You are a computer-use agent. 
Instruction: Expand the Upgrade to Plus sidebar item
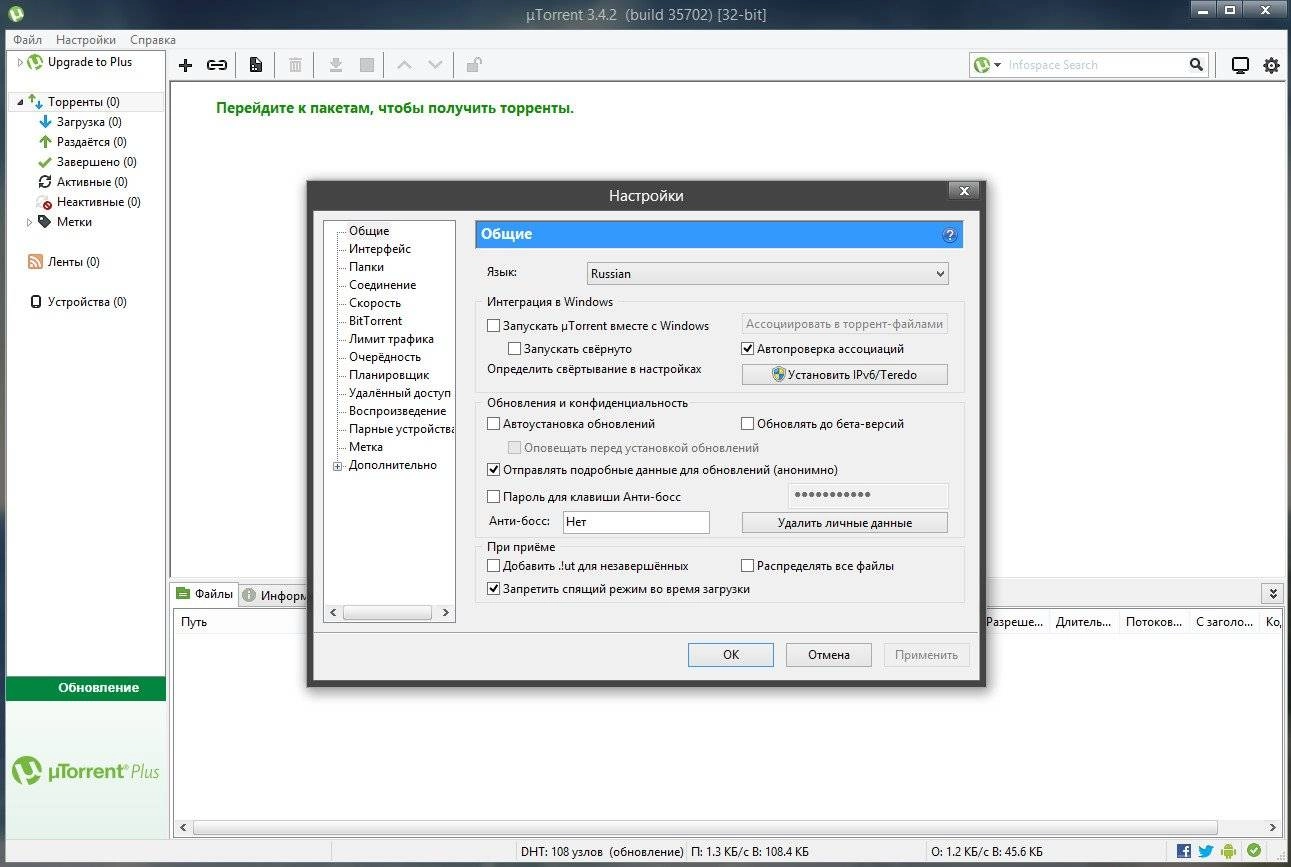click(19, 62)
